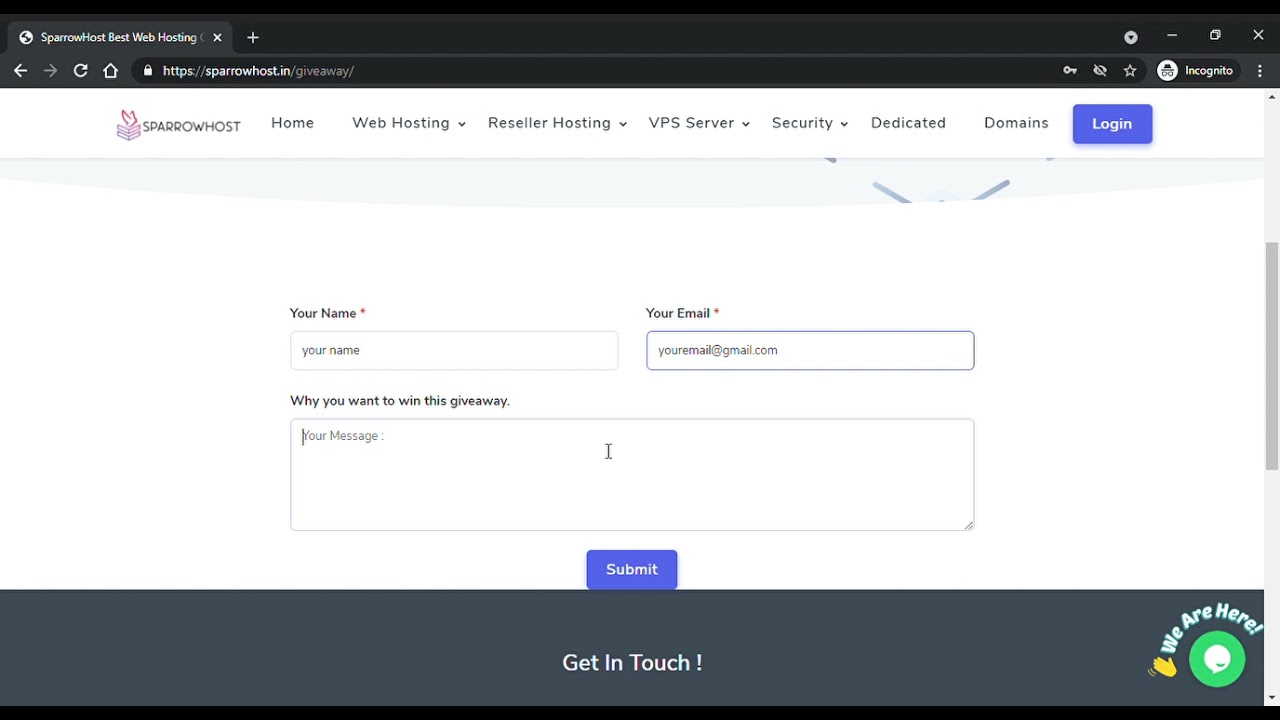The height and width of the screenshot is (720, 1280).
Task: Open the Dedicated menu item
Action: click(x=908, y=123)
